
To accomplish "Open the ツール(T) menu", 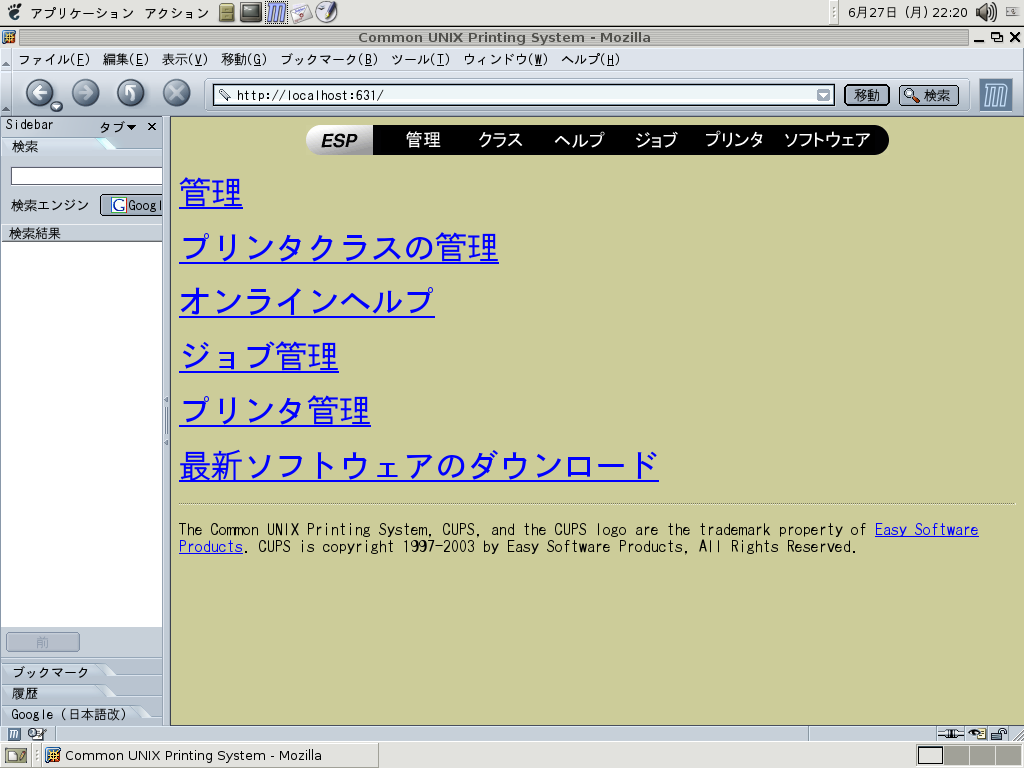I will point(421,59).
